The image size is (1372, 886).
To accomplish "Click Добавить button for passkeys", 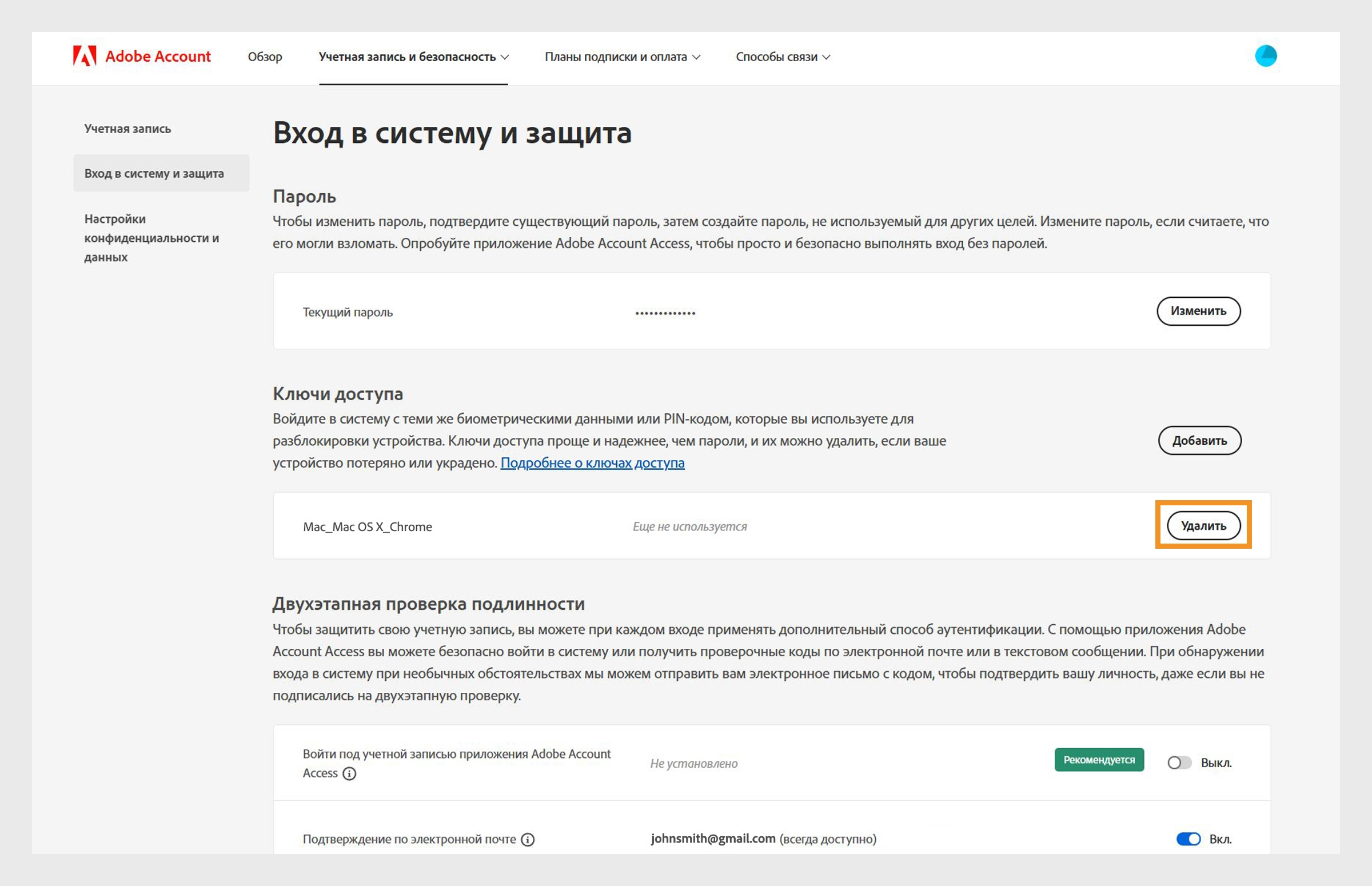I will pyautogui.click(x=1199, y=441).
